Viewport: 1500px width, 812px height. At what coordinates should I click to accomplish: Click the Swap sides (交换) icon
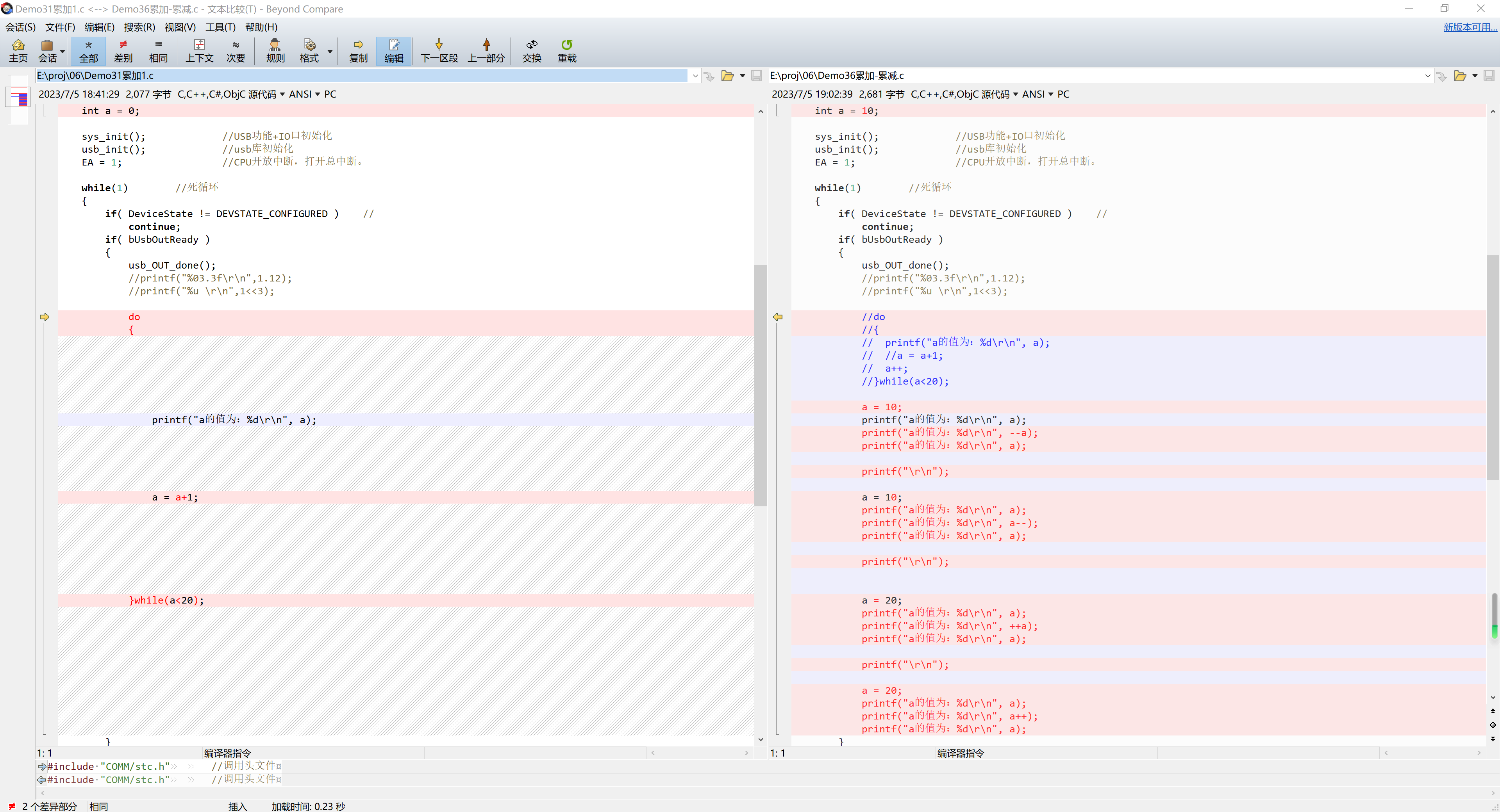pyautogui.click(x=531, y=51)
